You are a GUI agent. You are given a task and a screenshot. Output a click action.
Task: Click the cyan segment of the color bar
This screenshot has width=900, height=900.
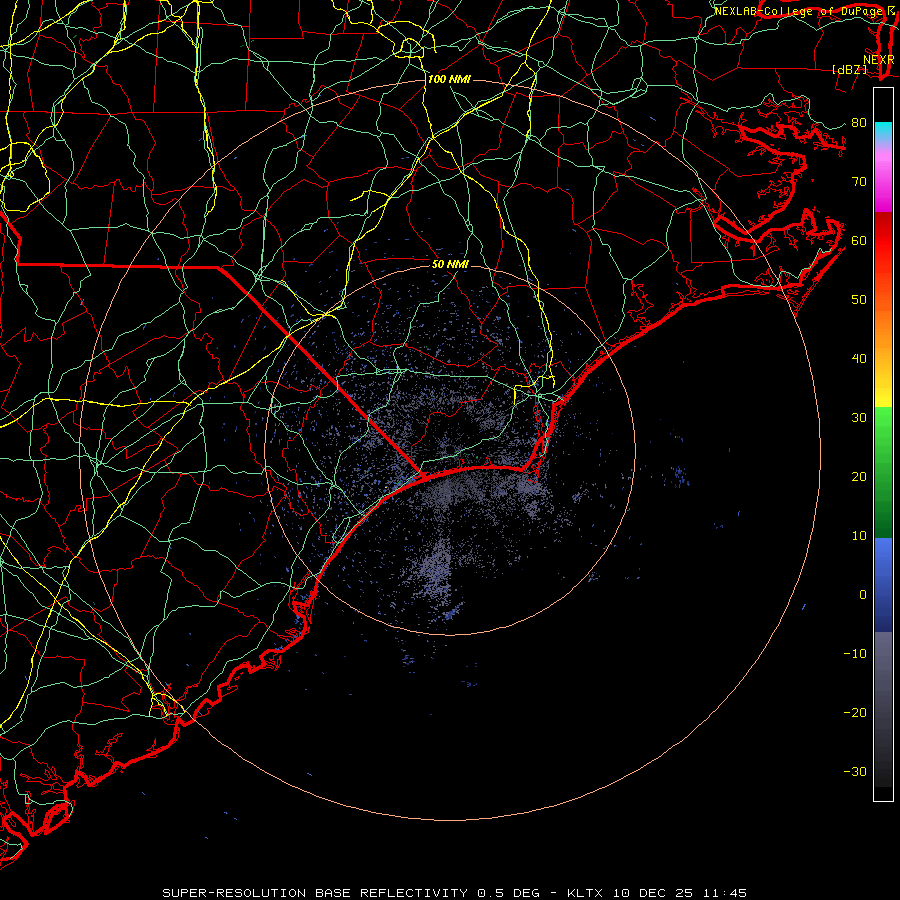click(883, 131)
